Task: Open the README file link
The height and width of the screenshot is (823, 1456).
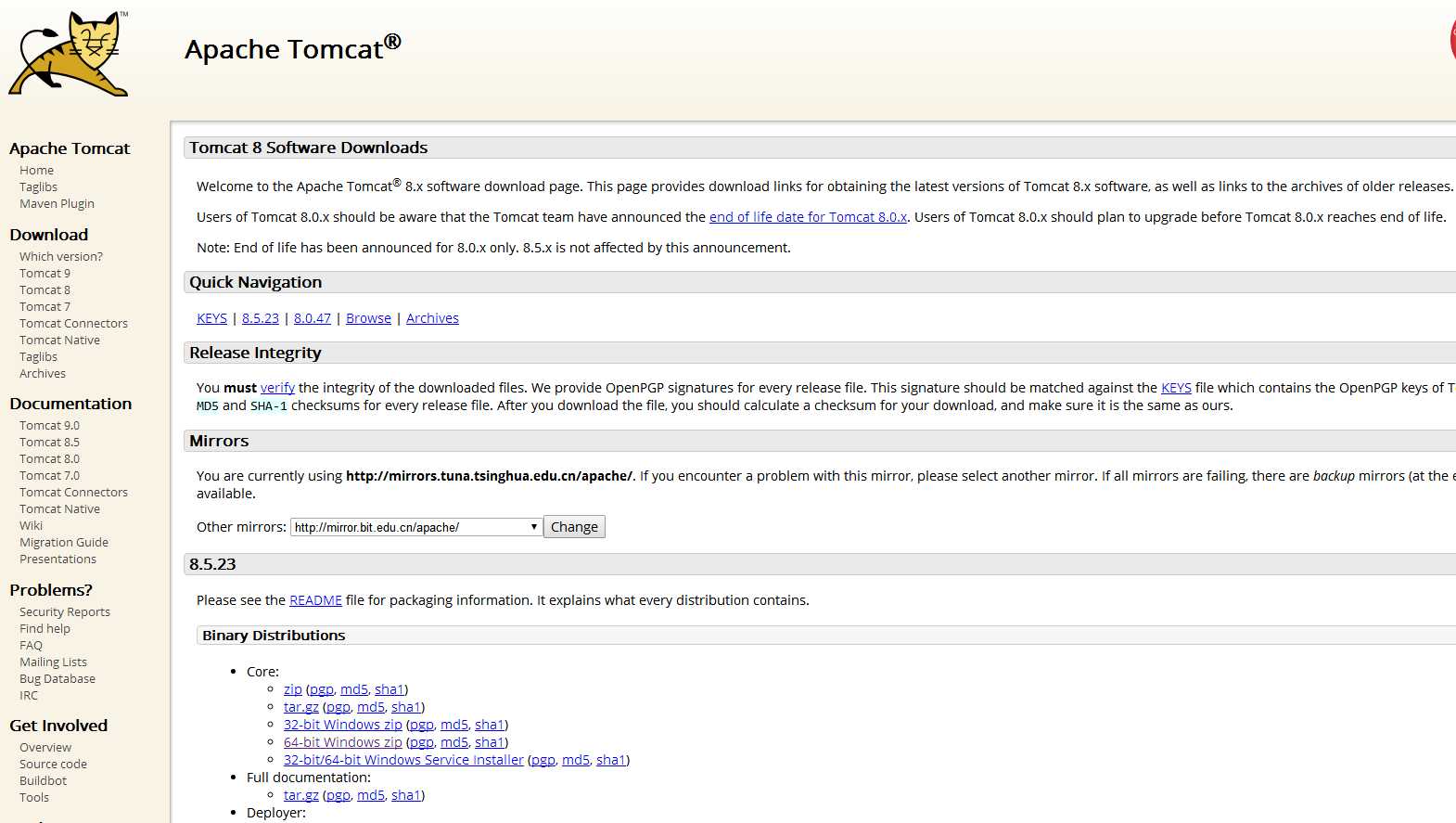Action: [315, 600]
